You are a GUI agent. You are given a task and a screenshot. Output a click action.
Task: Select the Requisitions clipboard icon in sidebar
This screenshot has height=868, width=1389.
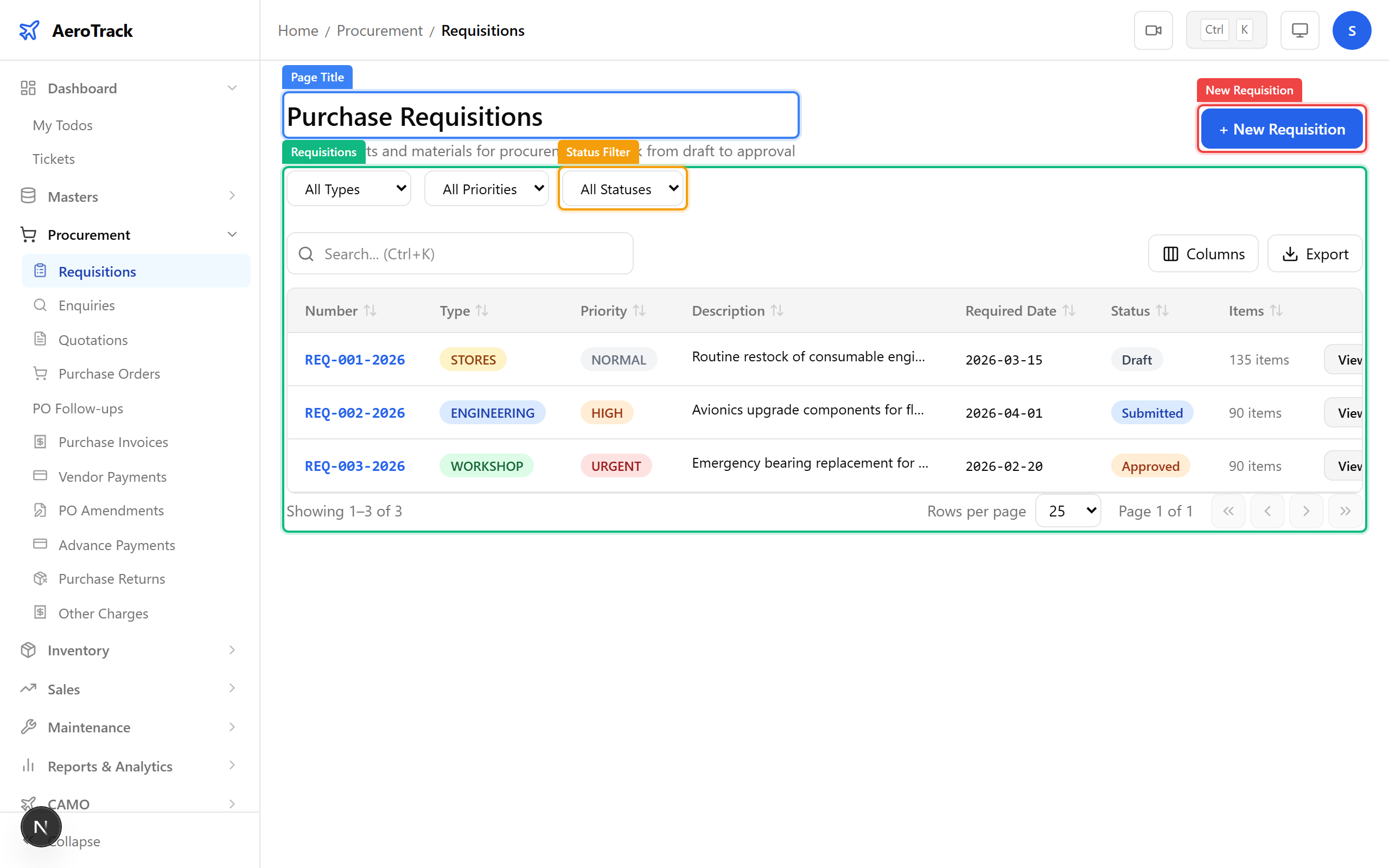(40, 271)
